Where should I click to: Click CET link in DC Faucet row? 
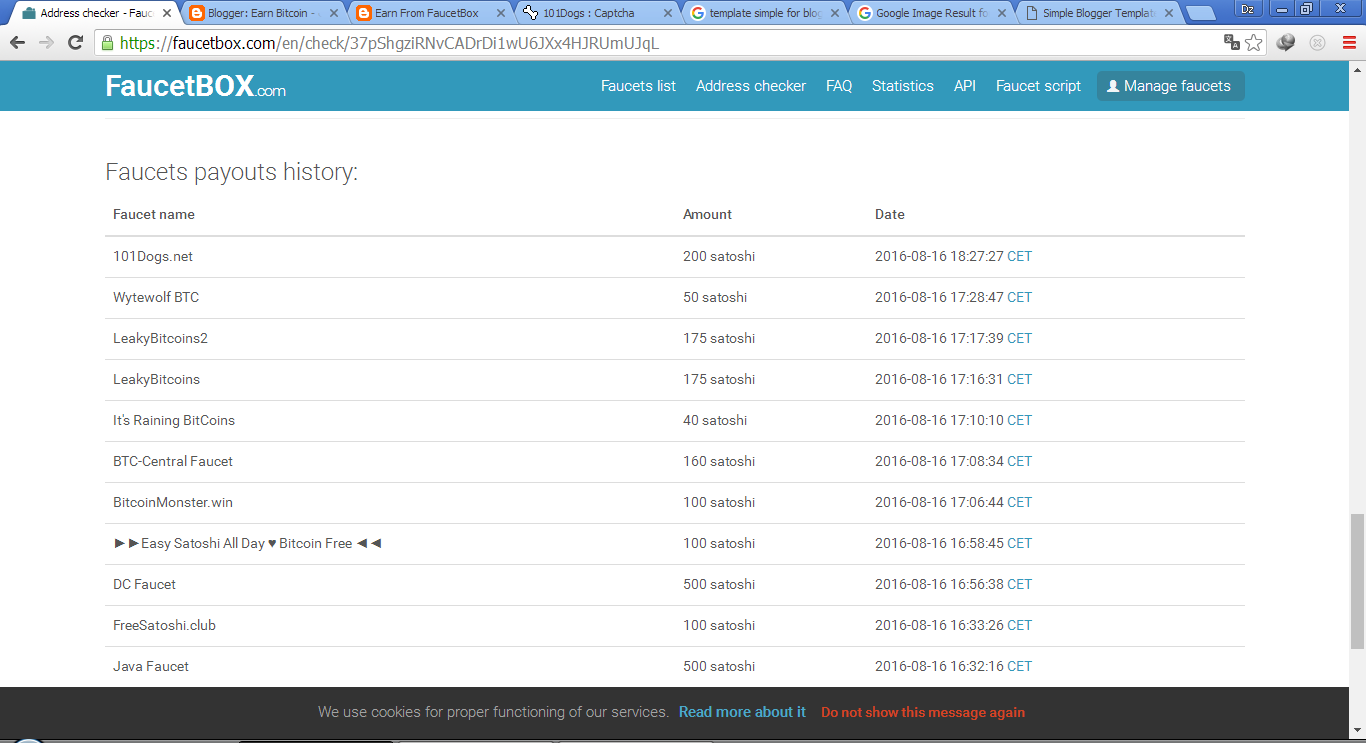(1019, 584)
